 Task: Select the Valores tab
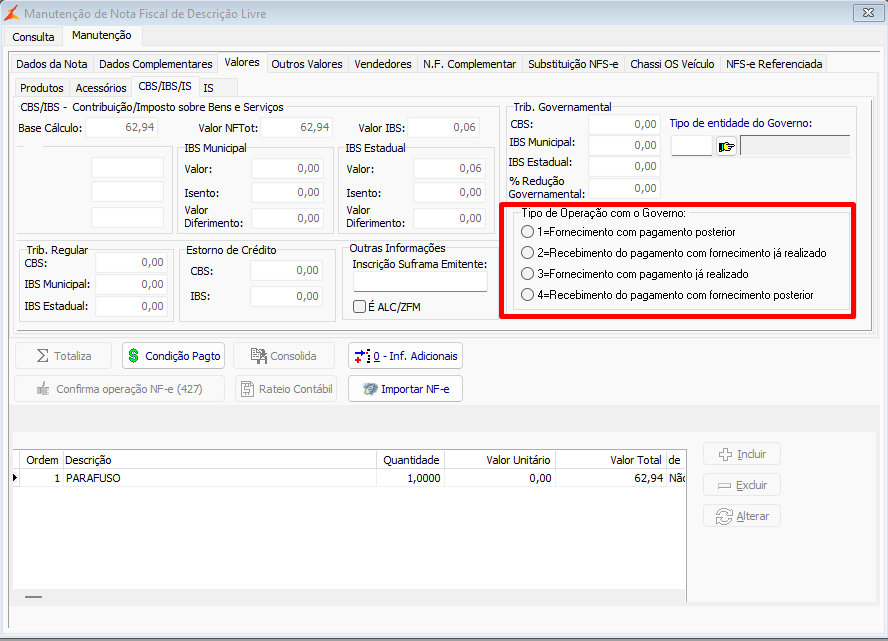[242, 62]
